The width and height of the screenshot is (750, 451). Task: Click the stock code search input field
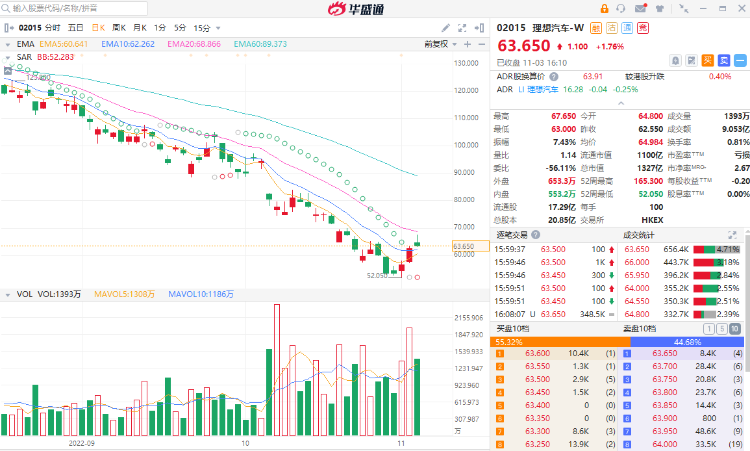(x=74, y=8)
